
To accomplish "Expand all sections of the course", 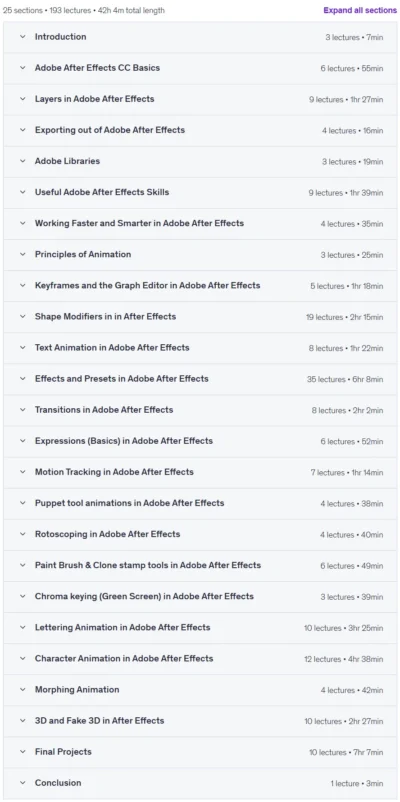I will point(360,10).
